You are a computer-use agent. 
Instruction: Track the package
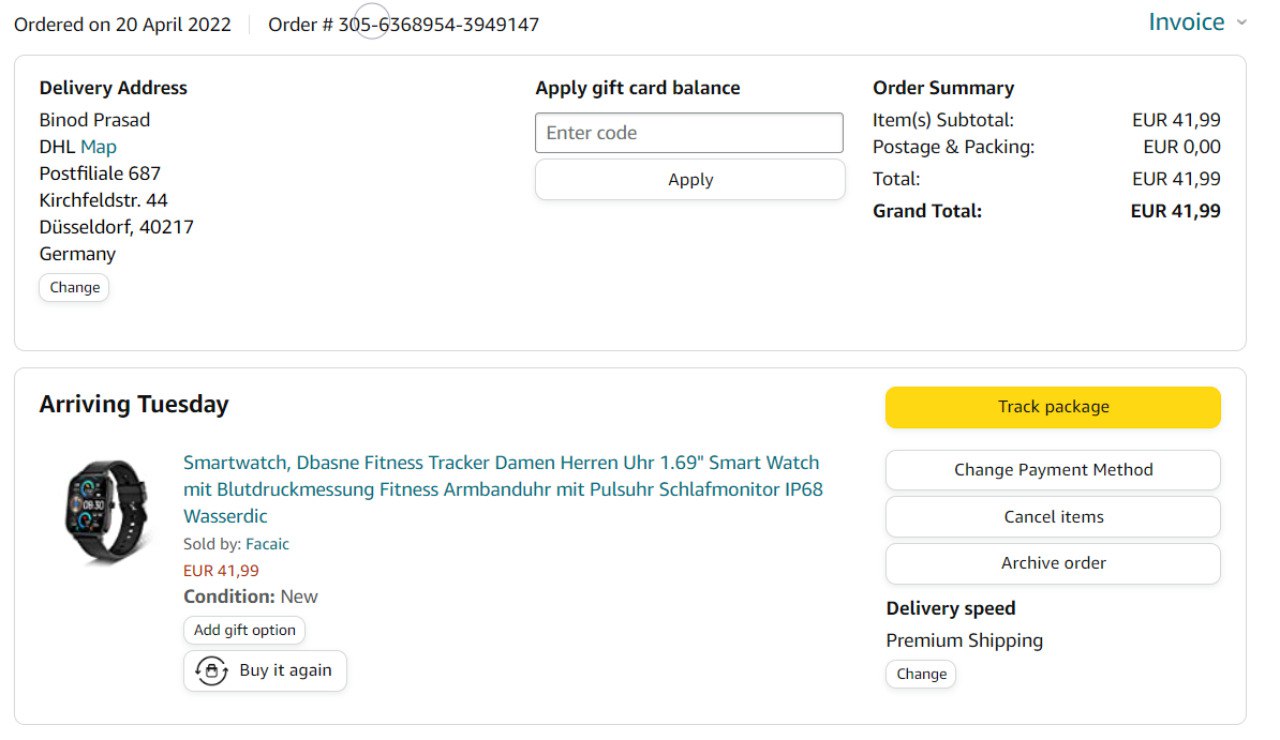[x=1053, y=407]
